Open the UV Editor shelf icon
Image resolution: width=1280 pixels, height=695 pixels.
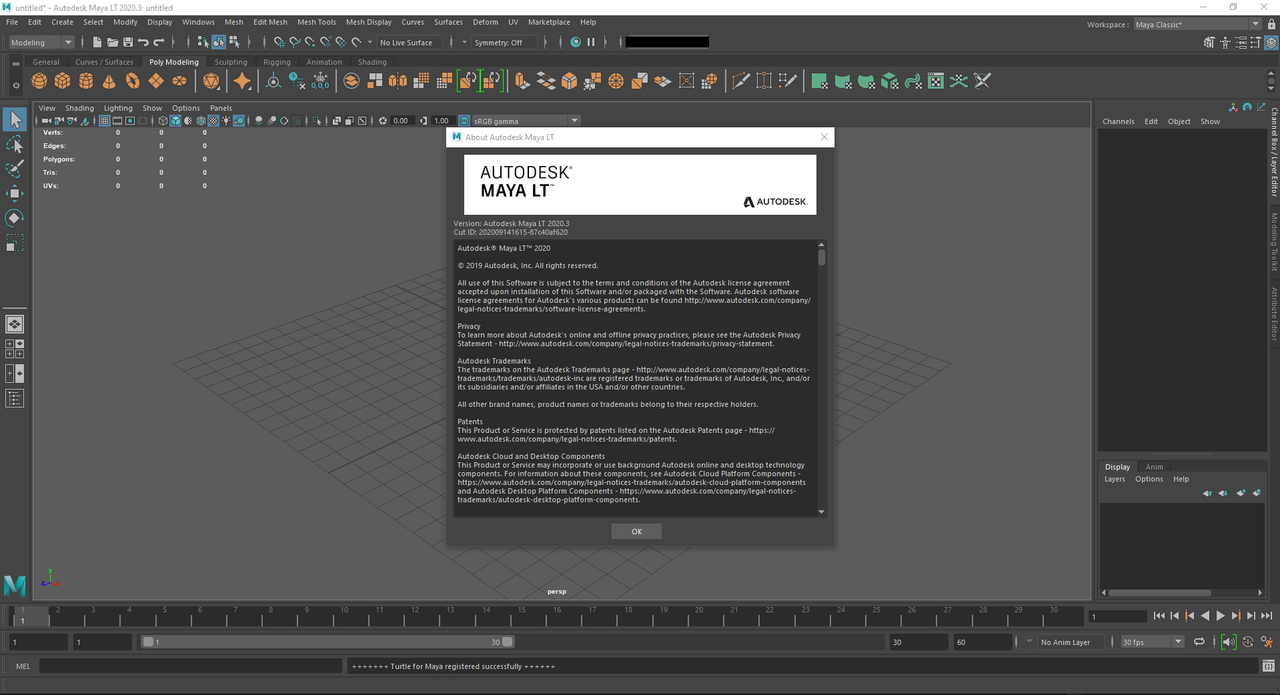click(x=936, y=81)
